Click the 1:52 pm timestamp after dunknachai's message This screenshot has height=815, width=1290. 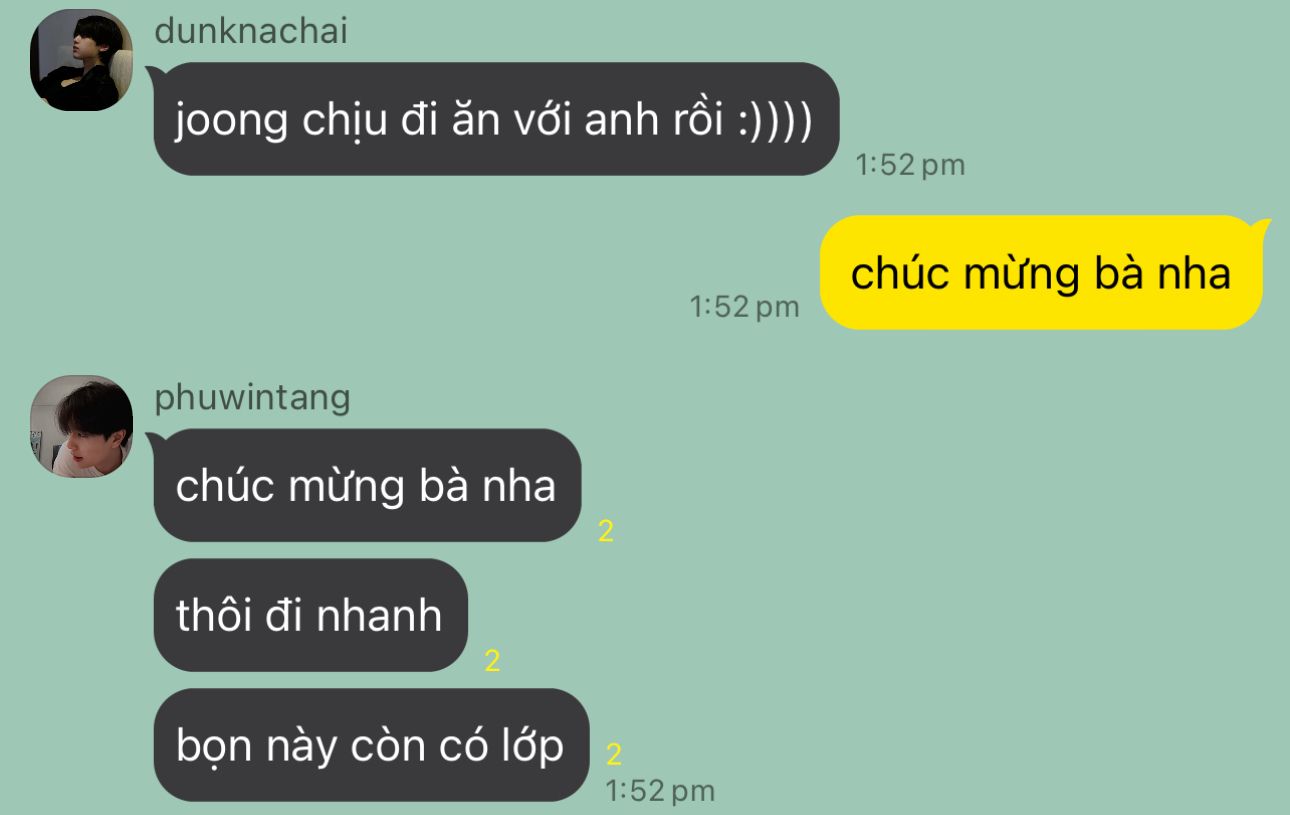click(x=910, y=165)
